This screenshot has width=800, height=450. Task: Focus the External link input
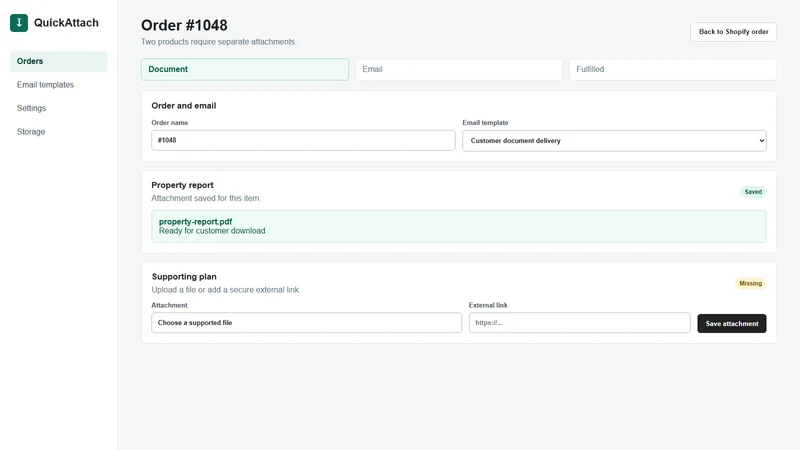click(580, 323)
